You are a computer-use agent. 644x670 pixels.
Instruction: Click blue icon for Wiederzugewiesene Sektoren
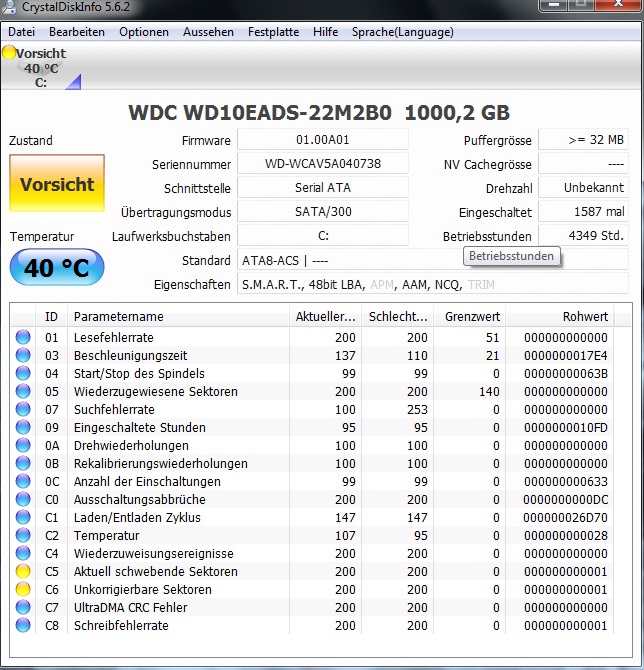[23, 392]
